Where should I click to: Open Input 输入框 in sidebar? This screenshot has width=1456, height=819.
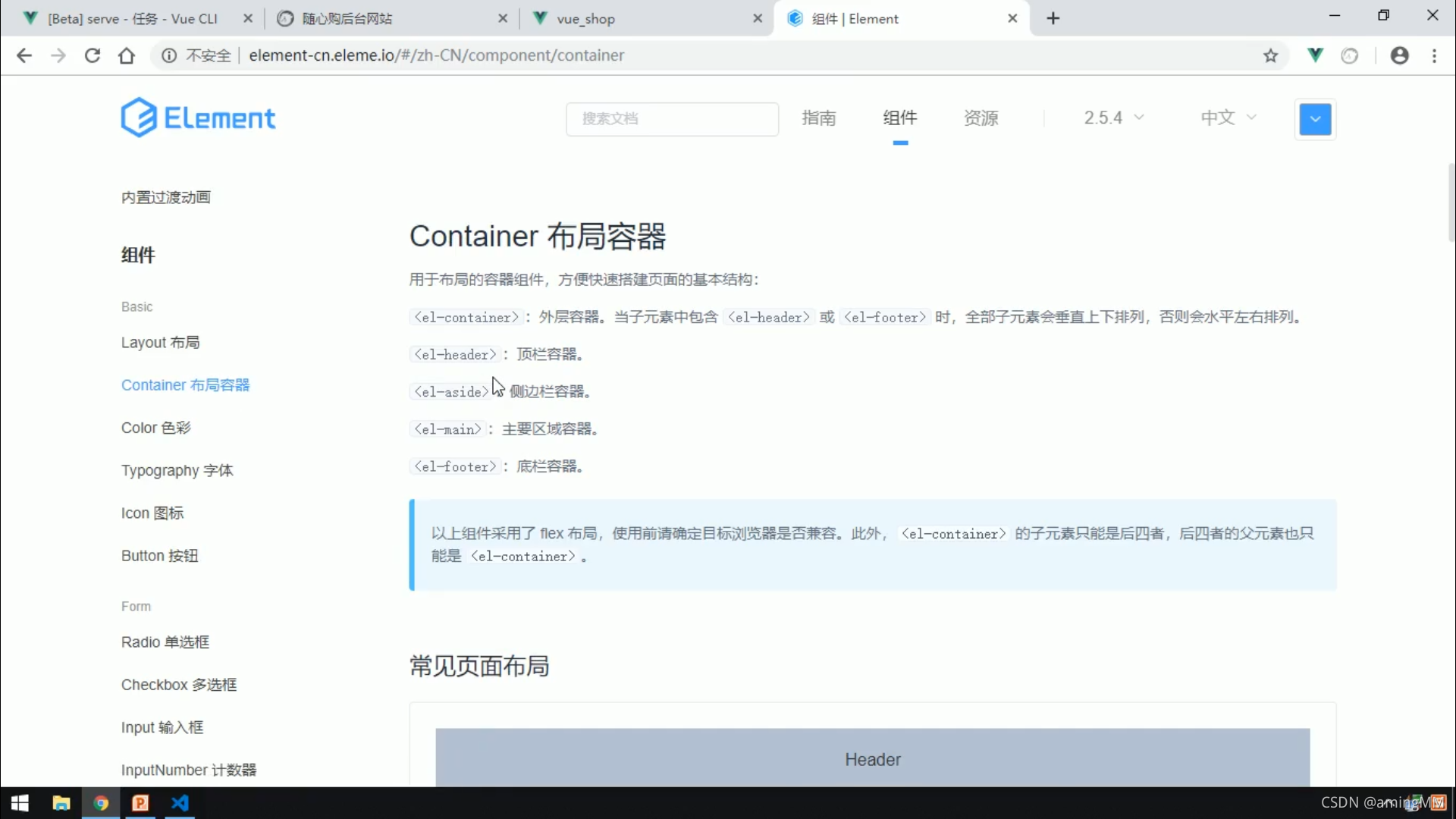(x=162, y=726)
